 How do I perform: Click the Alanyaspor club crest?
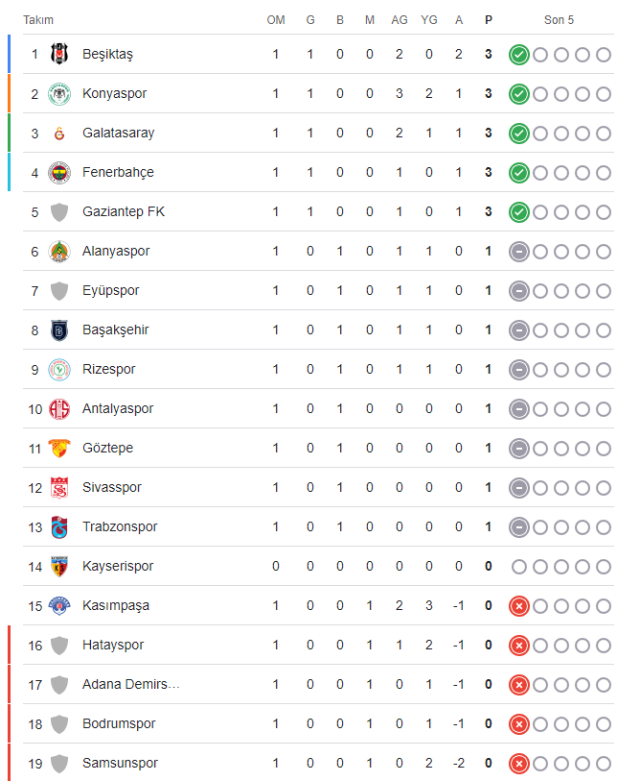(60, 251)
